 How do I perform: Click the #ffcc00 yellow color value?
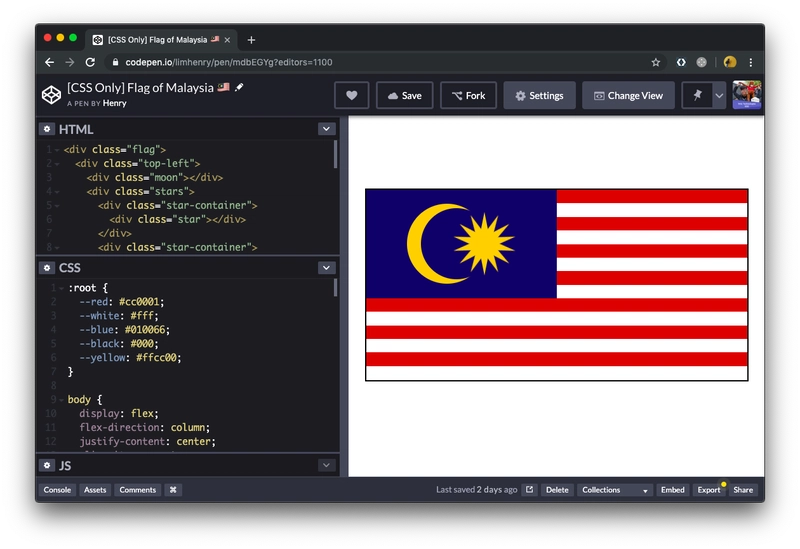click(156, 358)
